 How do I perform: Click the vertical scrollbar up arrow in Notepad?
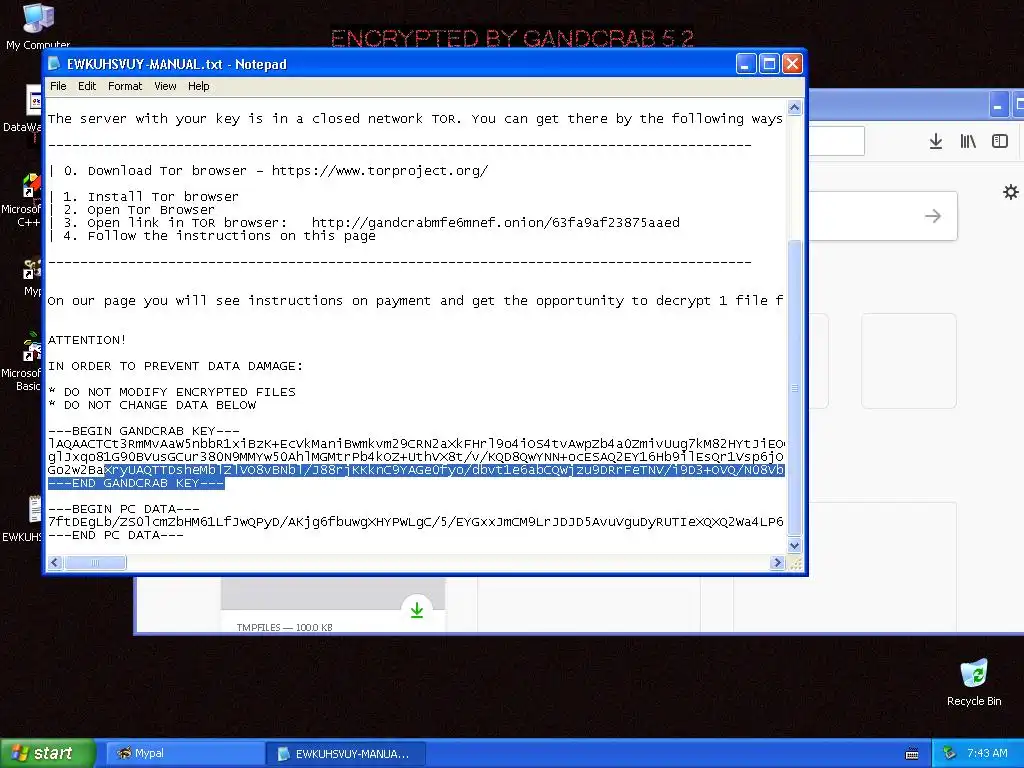click(x=795, y=108)
